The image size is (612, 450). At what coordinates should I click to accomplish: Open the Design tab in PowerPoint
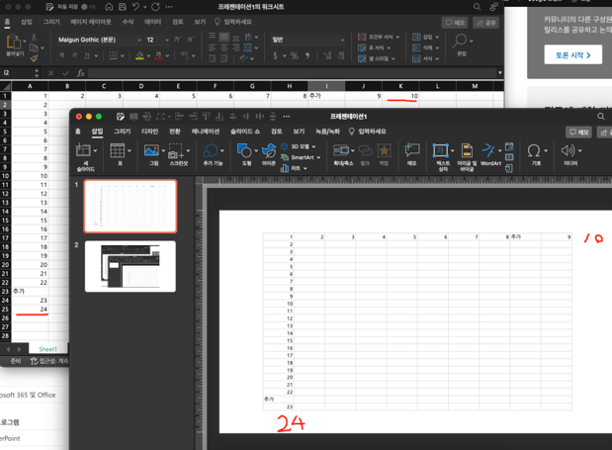(150, 132)
